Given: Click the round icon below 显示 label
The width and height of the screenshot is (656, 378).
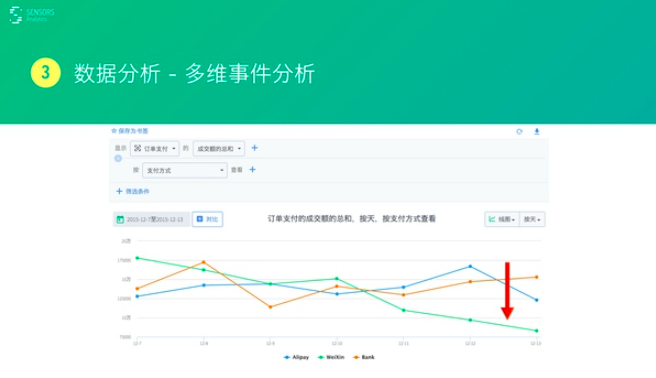Looking at the screenshot, I should [x=118, y=158].
